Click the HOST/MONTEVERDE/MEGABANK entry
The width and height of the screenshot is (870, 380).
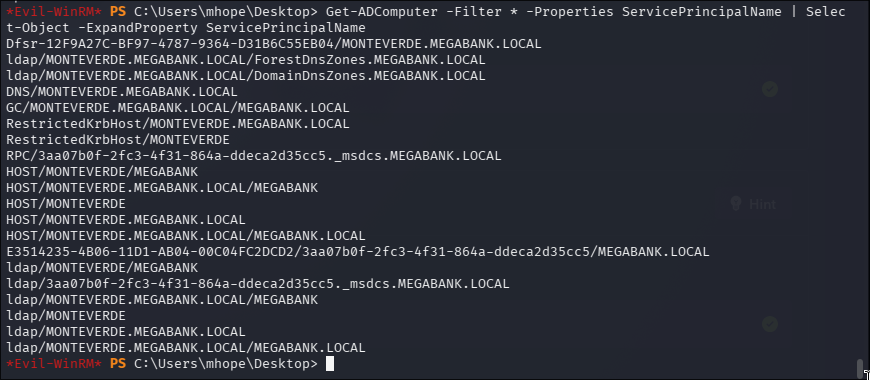coord(102,172)
